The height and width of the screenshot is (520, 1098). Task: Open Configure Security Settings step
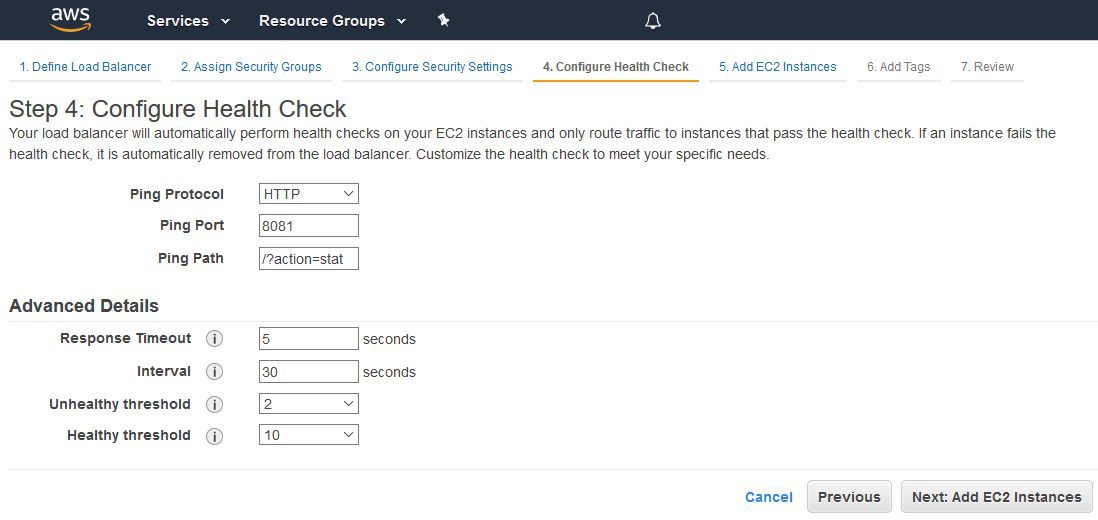tap(432, 67)
